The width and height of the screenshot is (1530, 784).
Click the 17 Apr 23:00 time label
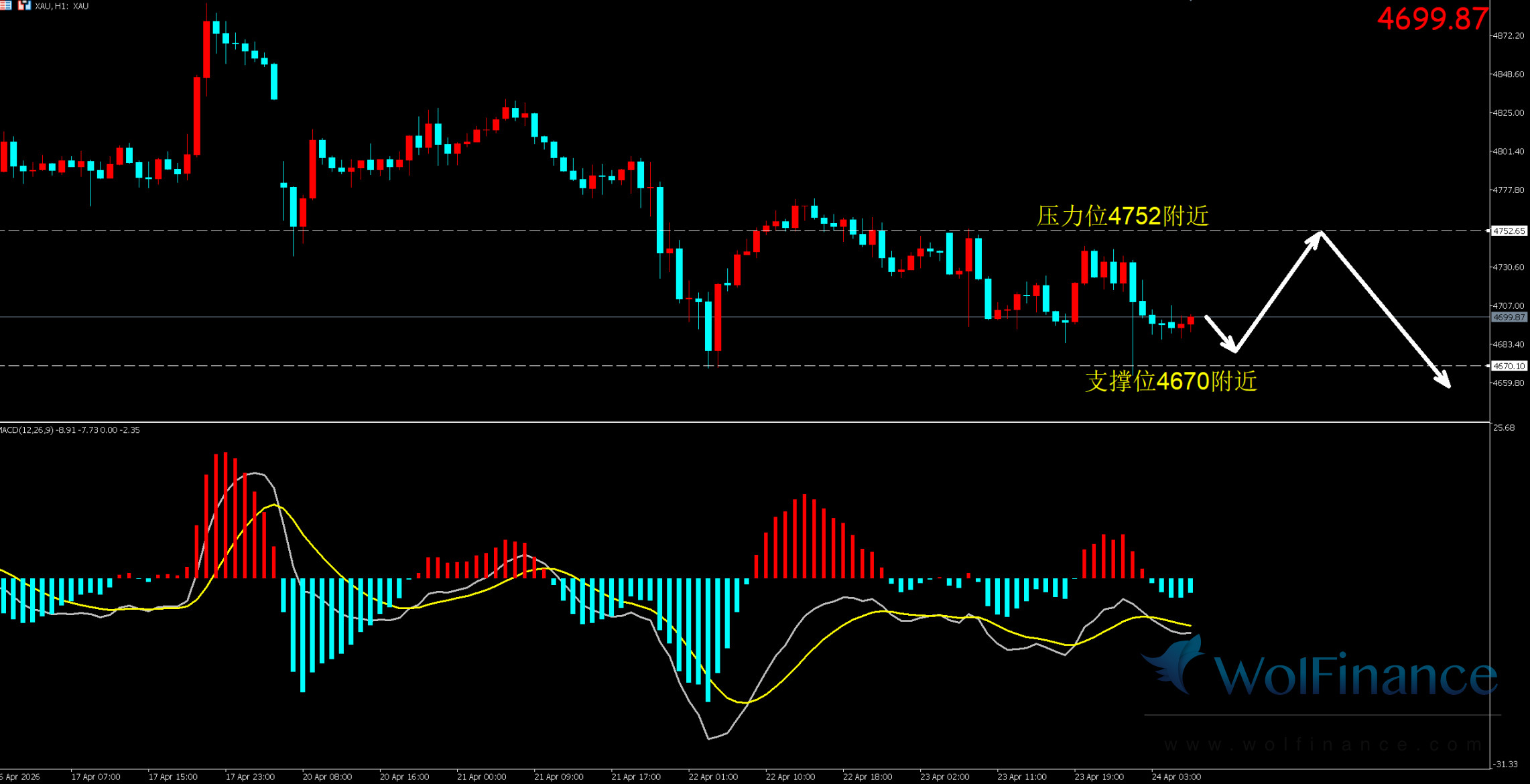(x=250, y=777)
